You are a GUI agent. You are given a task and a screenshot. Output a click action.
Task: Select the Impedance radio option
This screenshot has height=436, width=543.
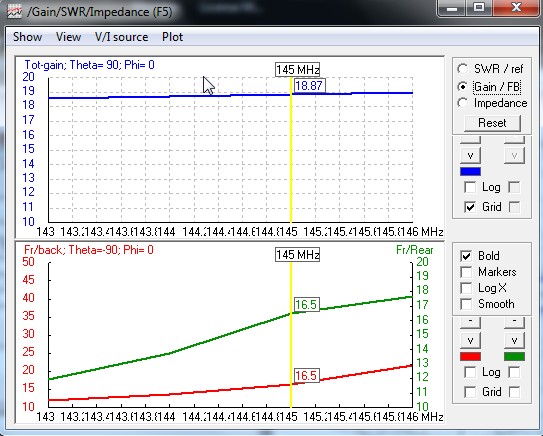tap(463, 103)
